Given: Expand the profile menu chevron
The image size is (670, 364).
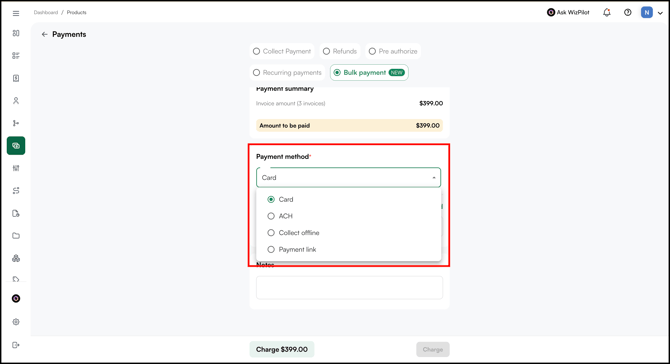Looking at the screenshot, I should 660,13.
